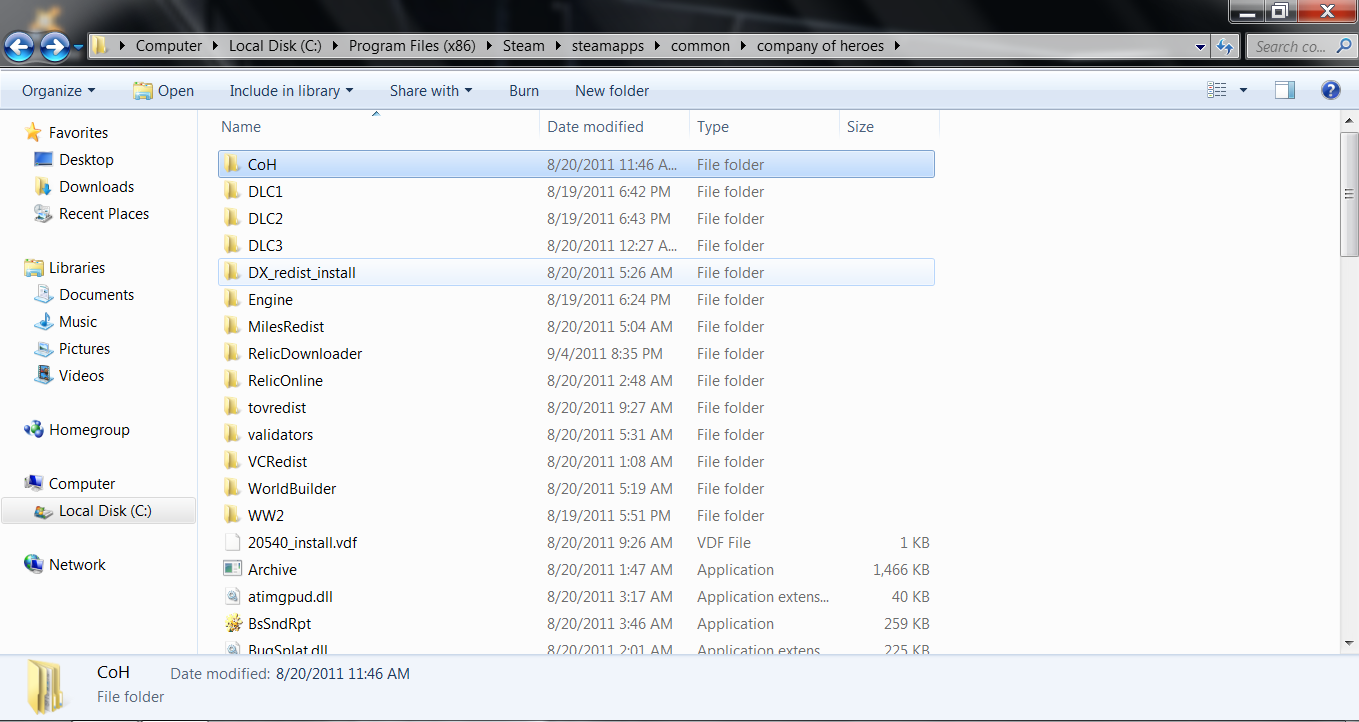Select the DLC3 folder icon
Viewport: 1359px width, 722px height.
(232, 245)
